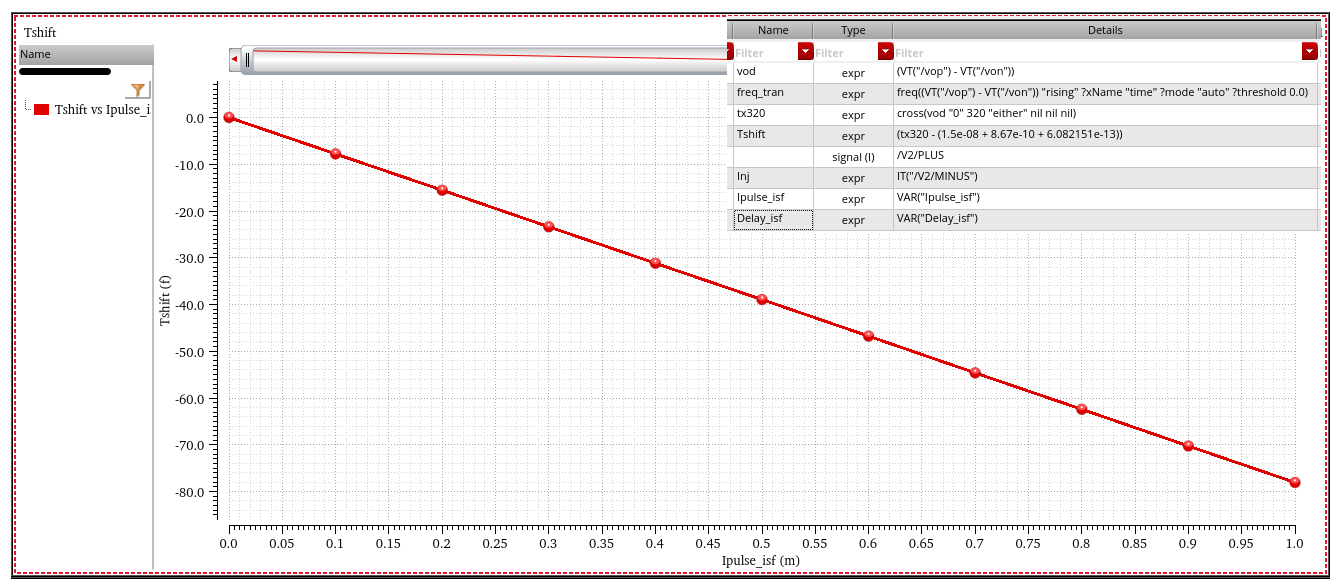Screen dimensions: 1340x588
Task: Open the Type column filter dropdown
Action: pos(885,51)
